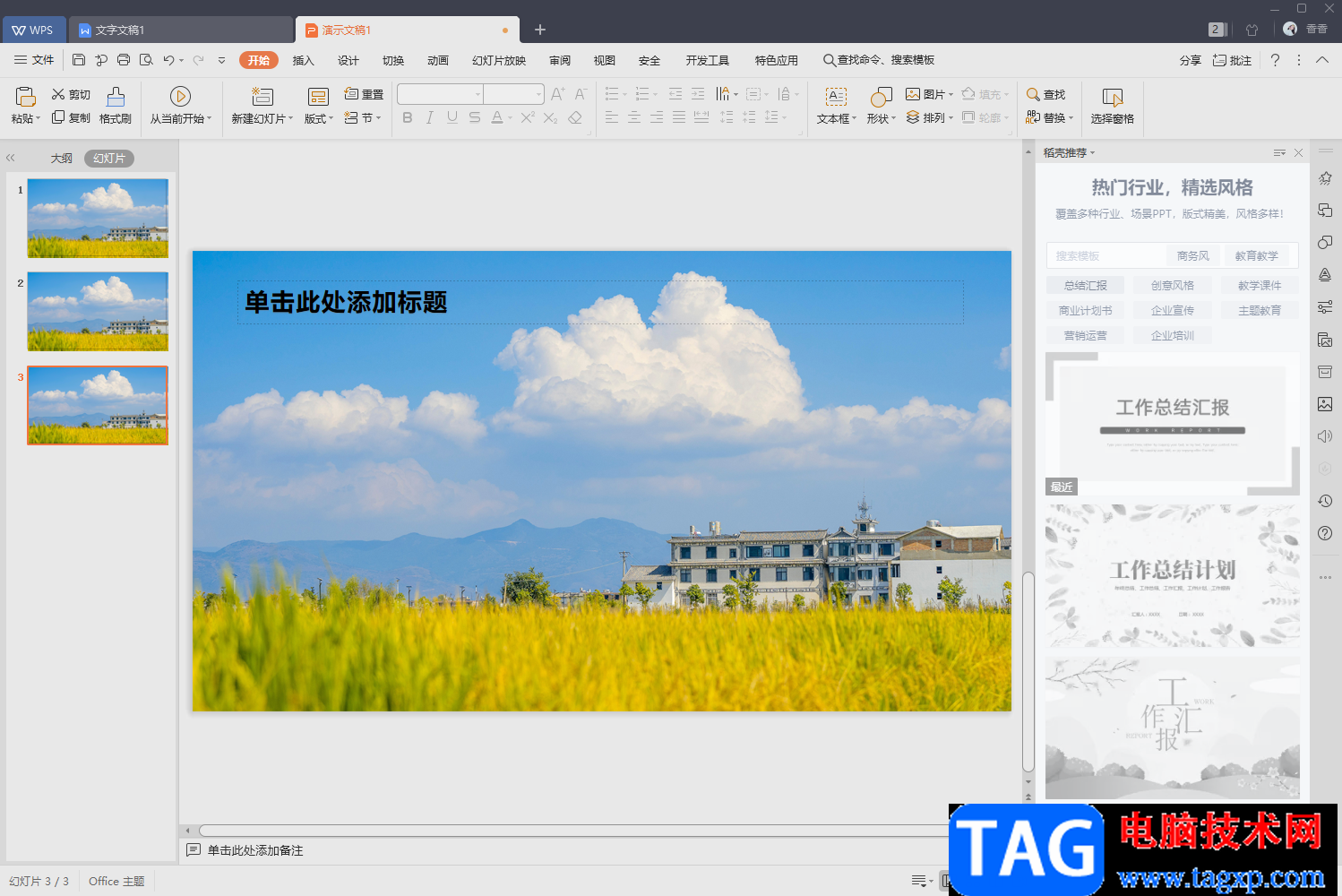Screen dimensions: 1342x896
Task: Switch to the 设计 Design tab
Action: (x=348, y=60)
